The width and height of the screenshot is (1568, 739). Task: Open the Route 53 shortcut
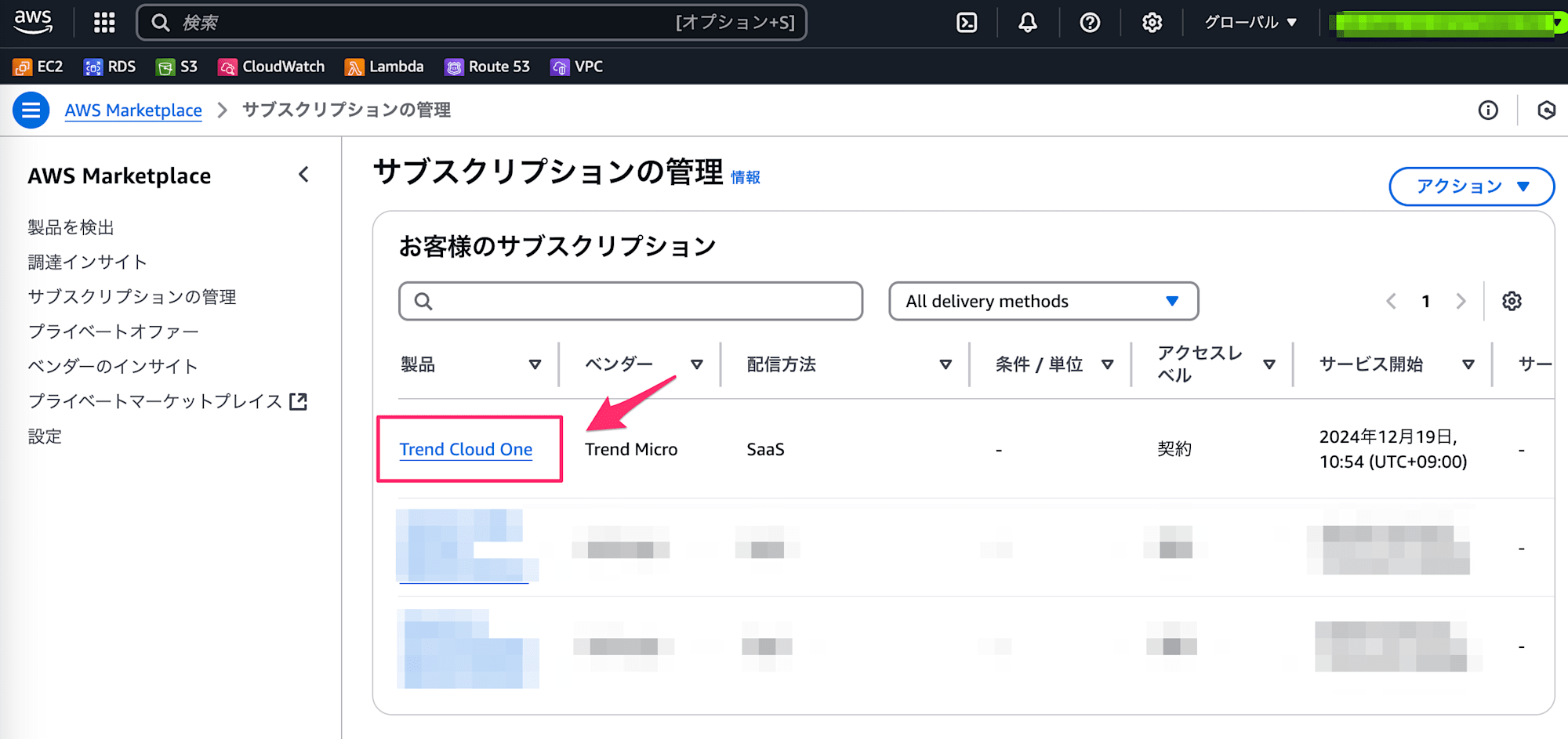(487, 67)
